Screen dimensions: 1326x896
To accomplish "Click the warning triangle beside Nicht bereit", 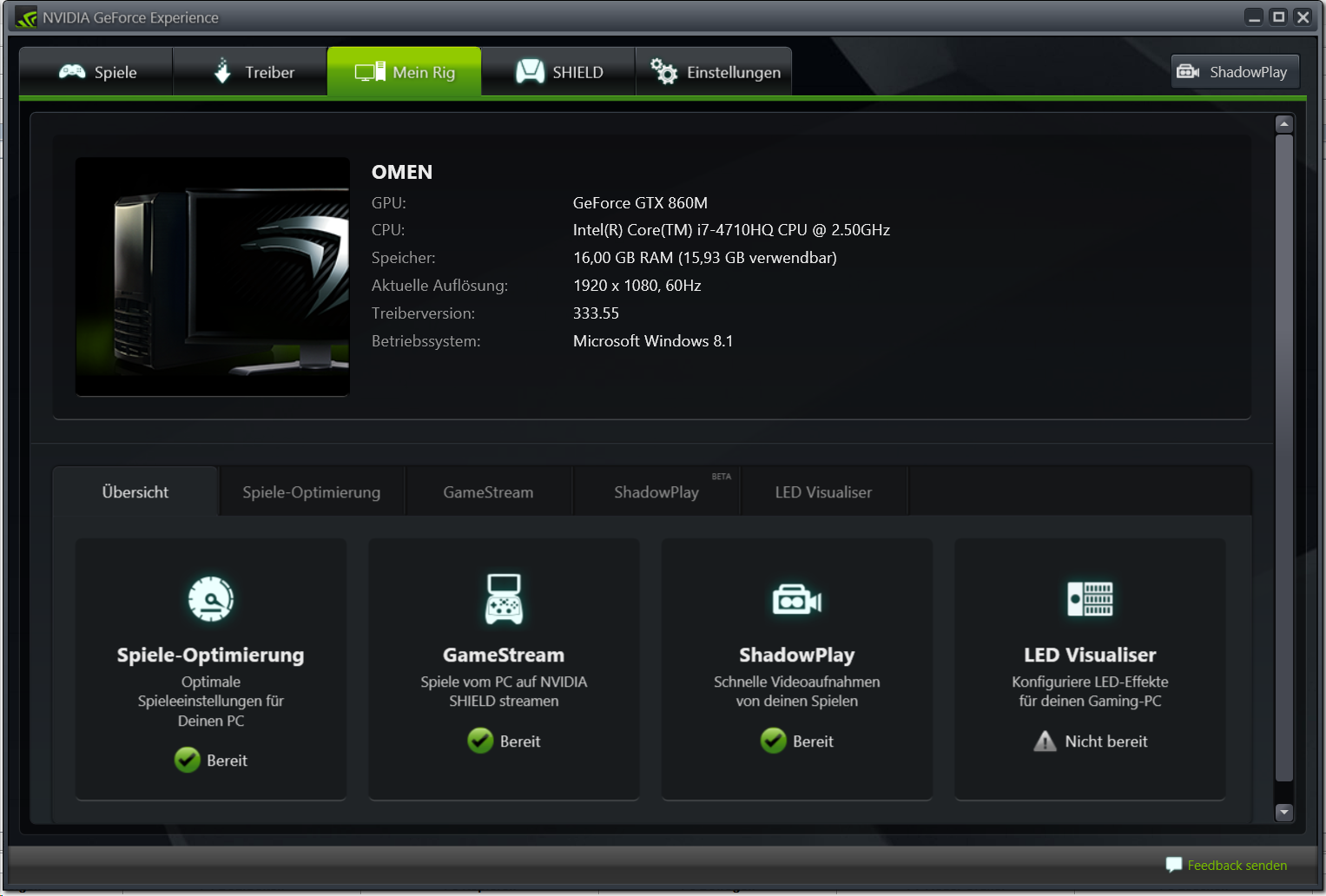I will click(x=1045, y=741).
